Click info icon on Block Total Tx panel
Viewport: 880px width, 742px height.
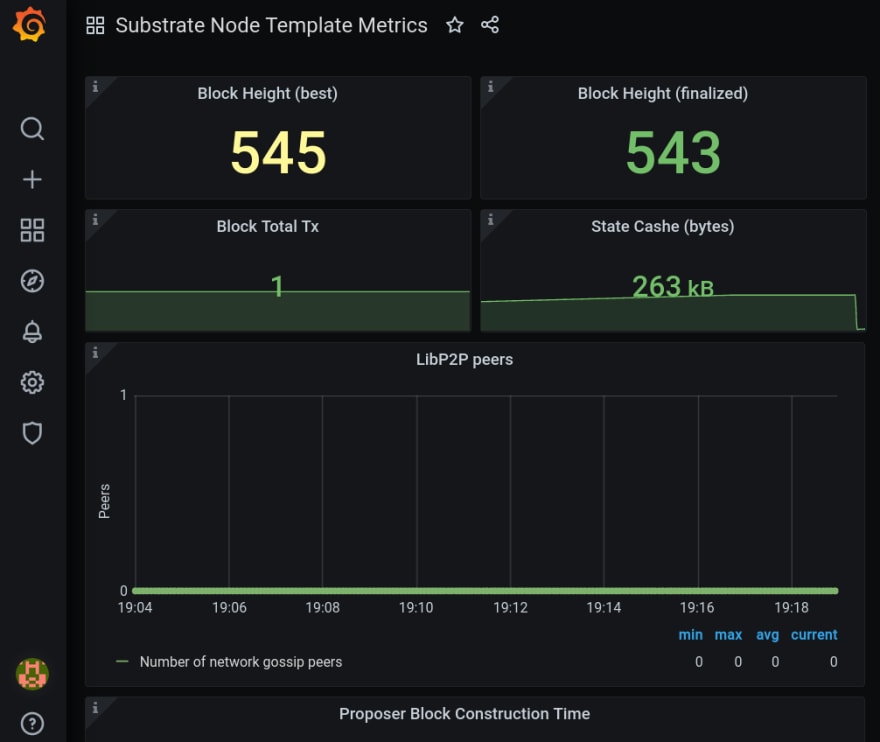[95, 219]
